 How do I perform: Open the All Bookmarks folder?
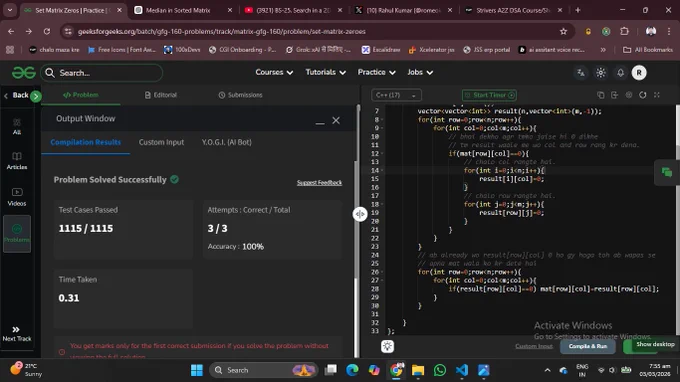pyautogui.click(x=647, y=50)
